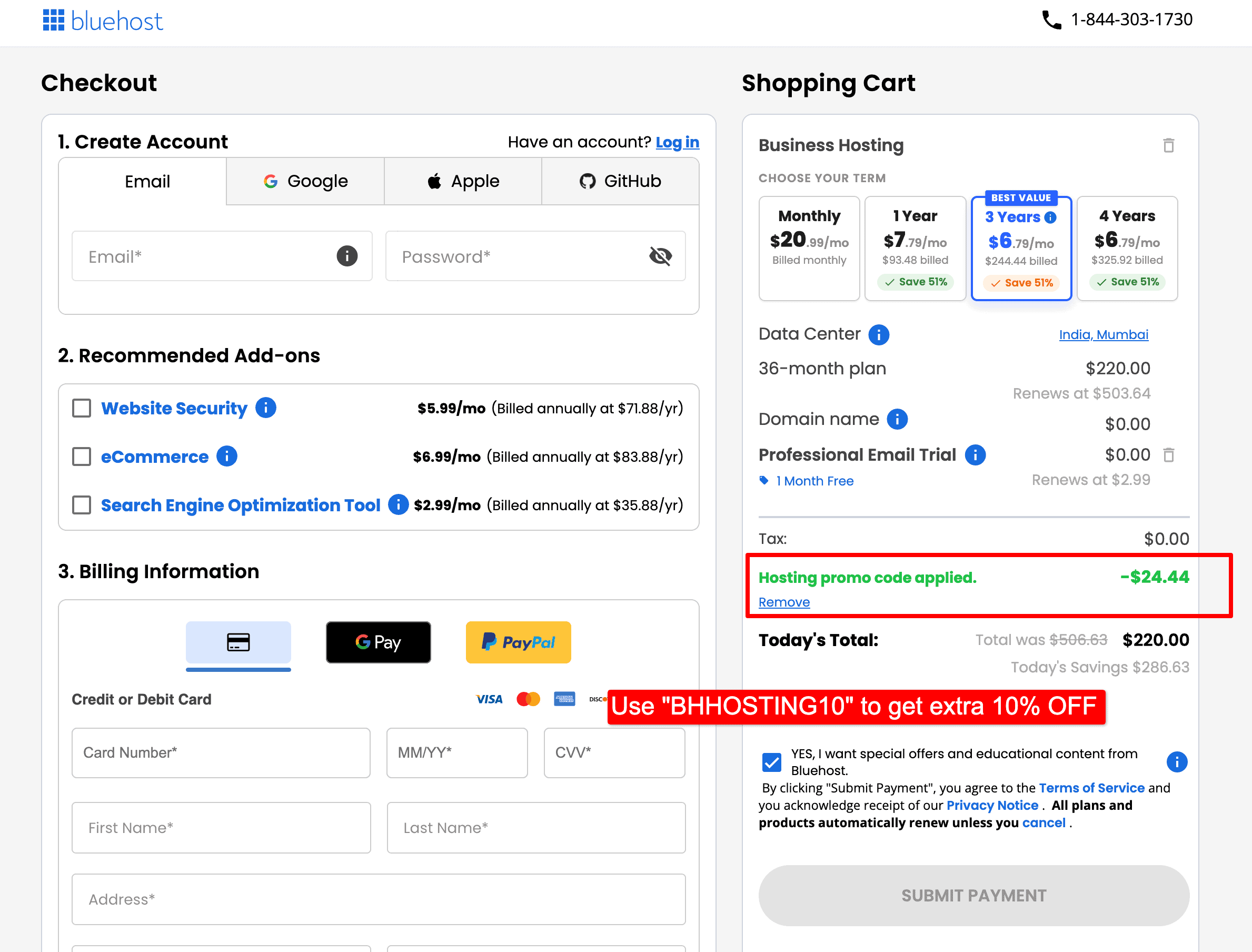Open Data Center info icon
The width and height of the screenshot is (1252, 952).
pos(879,334)
